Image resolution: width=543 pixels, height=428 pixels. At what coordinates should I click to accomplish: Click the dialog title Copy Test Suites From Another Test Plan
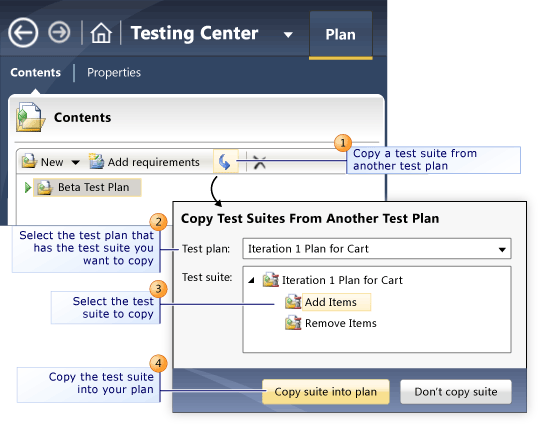click(x=310, y=219)
